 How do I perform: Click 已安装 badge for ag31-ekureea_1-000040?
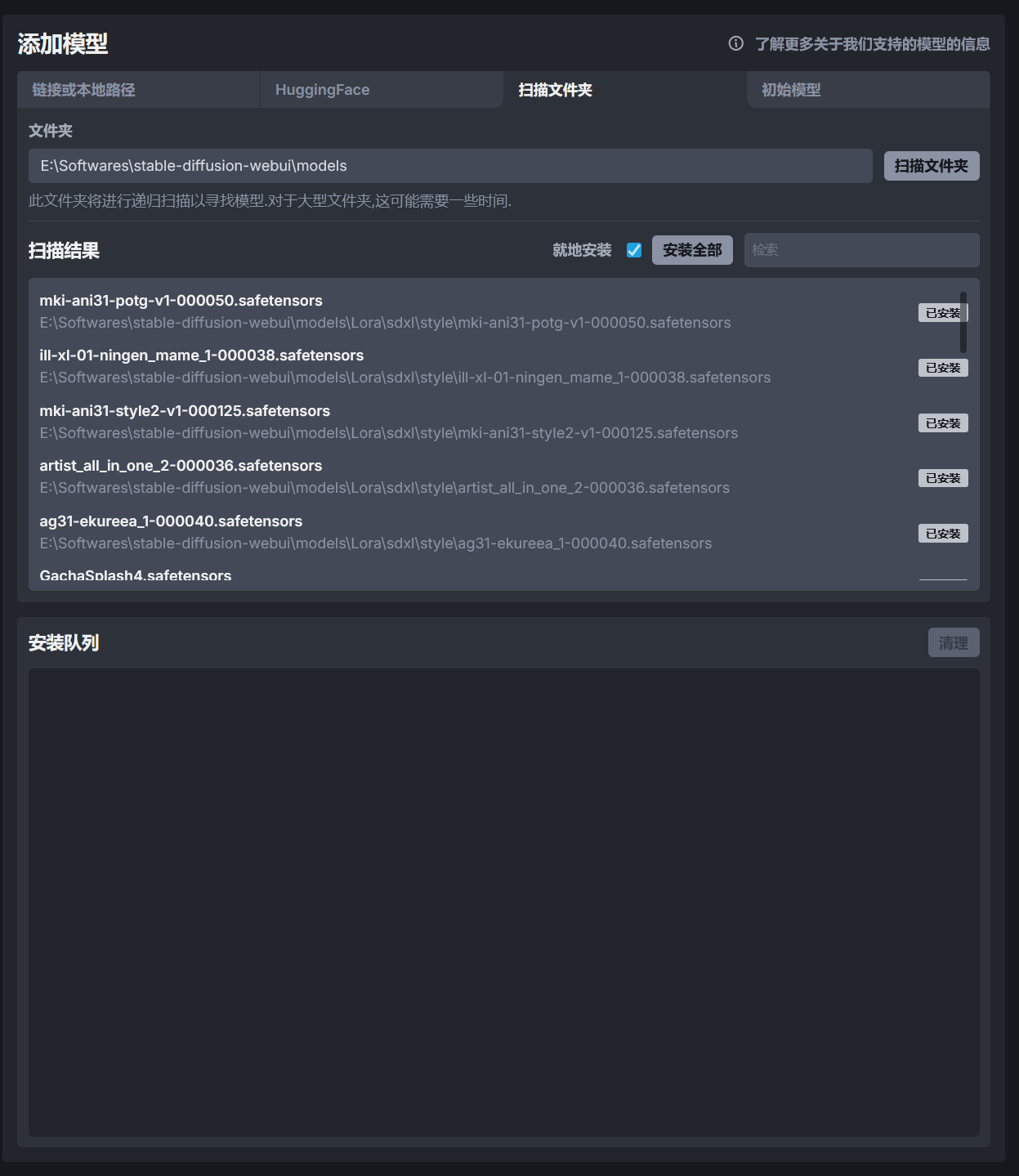coord(943,534)
